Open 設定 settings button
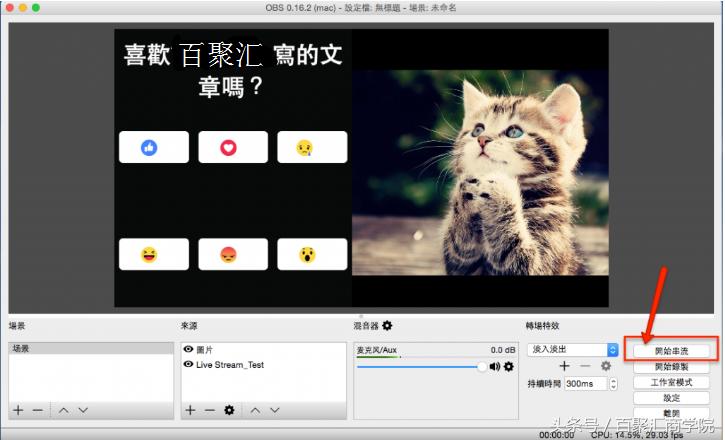725x440 pixels. pos(671,398)
